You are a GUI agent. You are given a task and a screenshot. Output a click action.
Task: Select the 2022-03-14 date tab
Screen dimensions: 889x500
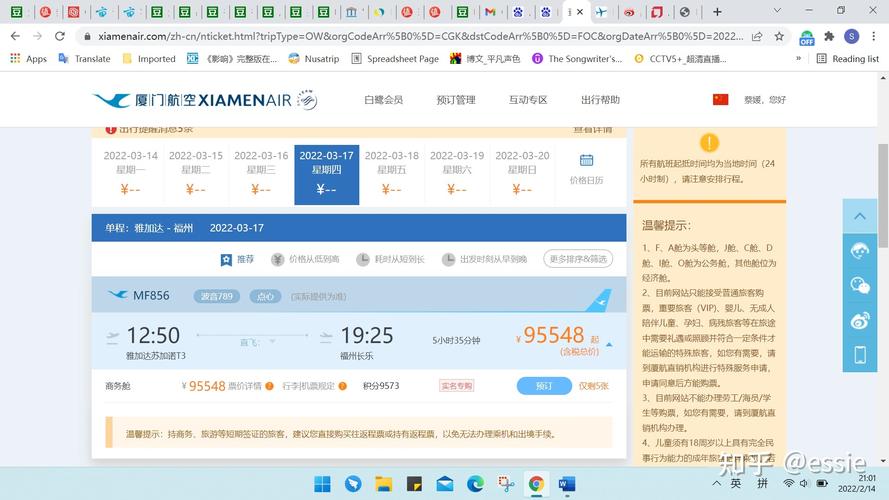tap(130, 174)
